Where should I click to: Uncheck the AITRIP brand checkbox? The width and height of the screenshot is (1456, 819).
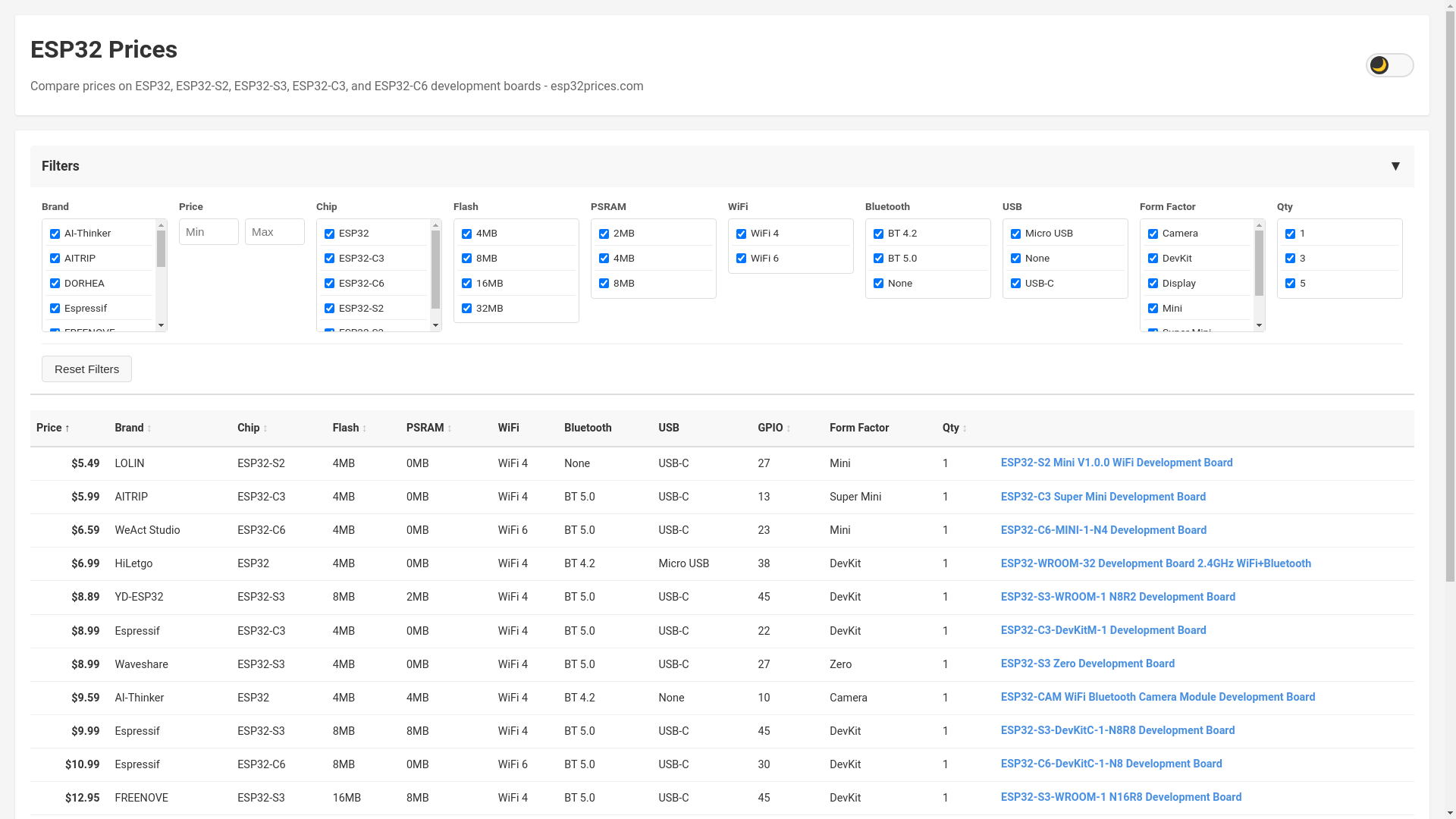(55, 259)
